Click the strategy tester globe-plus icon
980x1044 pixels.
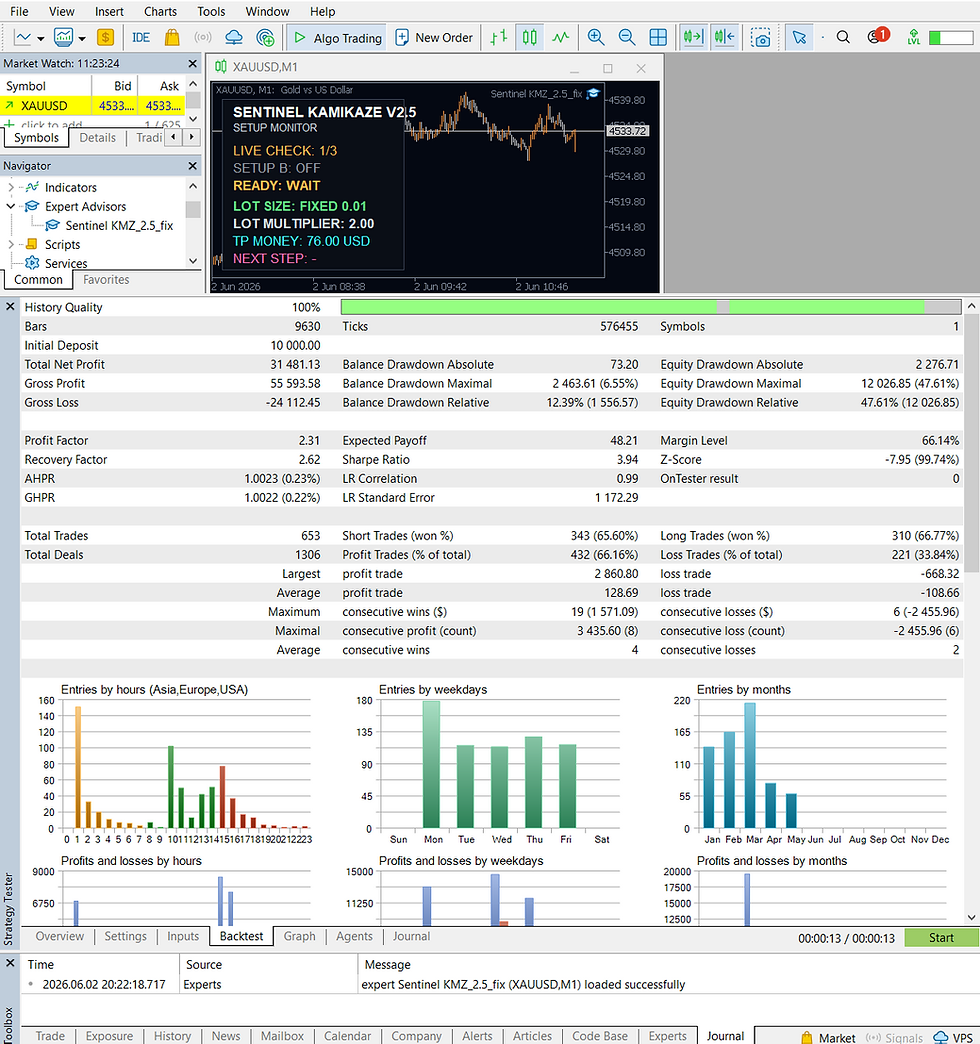click(265, 37)
